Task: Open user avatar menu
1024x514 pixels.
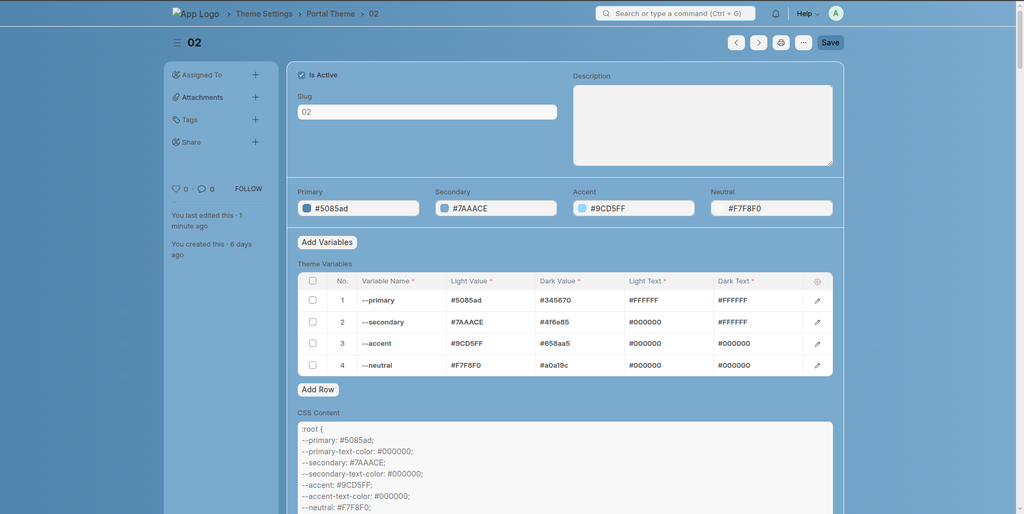Action: pos(836,14)
